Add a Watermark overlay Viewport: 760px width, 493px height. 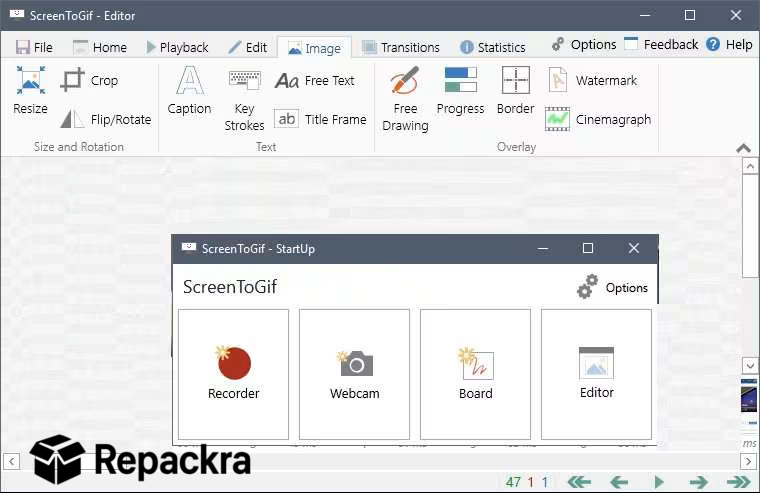coord(592,80)
